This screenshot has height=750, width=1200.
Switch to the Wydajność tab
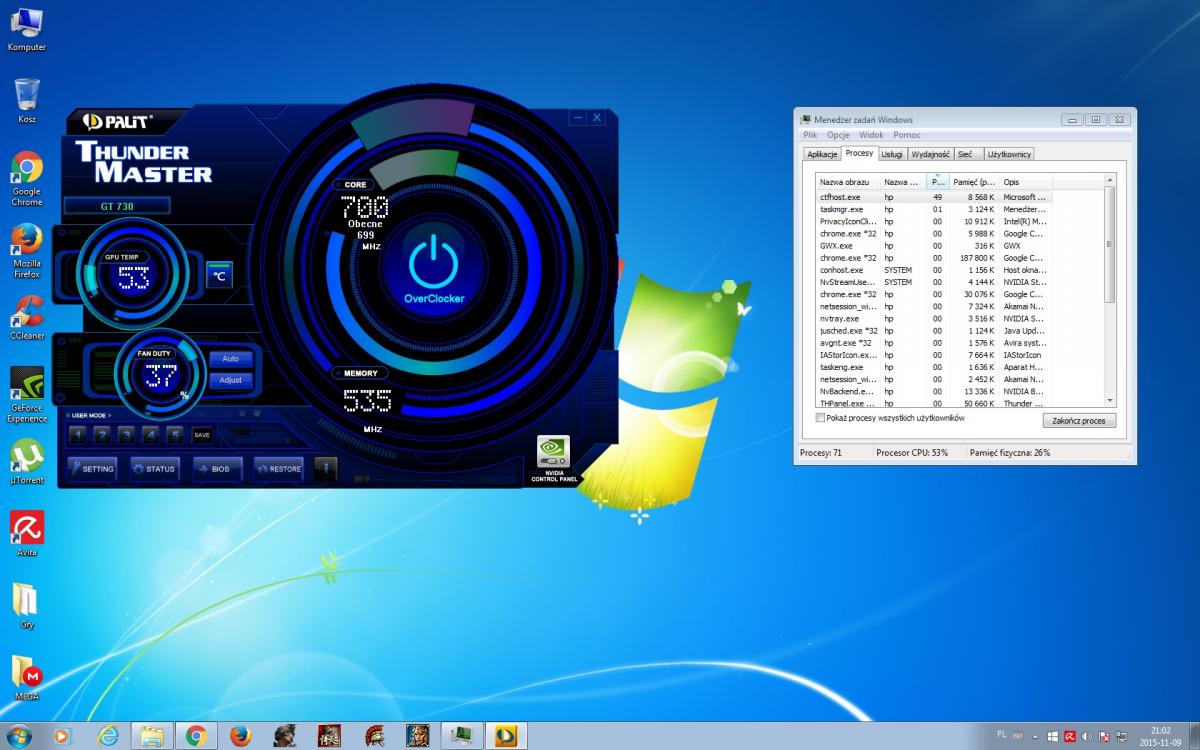click(x=930, y=154)
